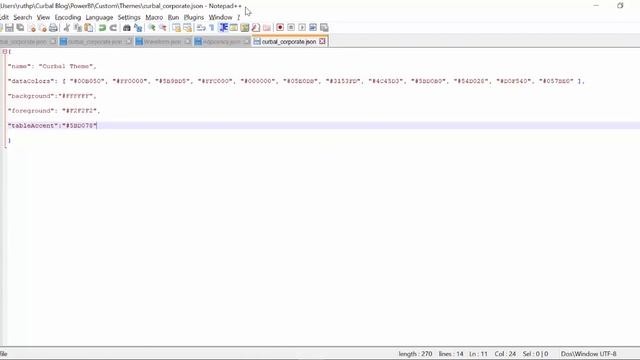Stop macro recording toolbar icon
The image size is (640, 360).
291,28
